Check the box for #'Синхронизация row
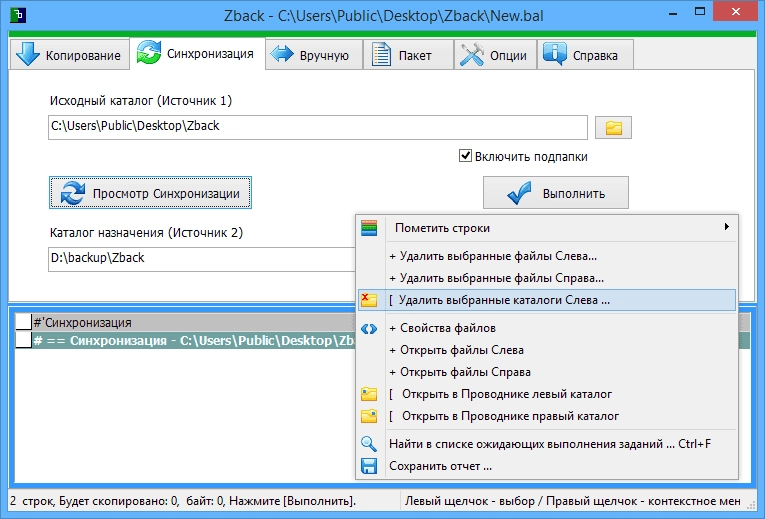 coord(23,322)
